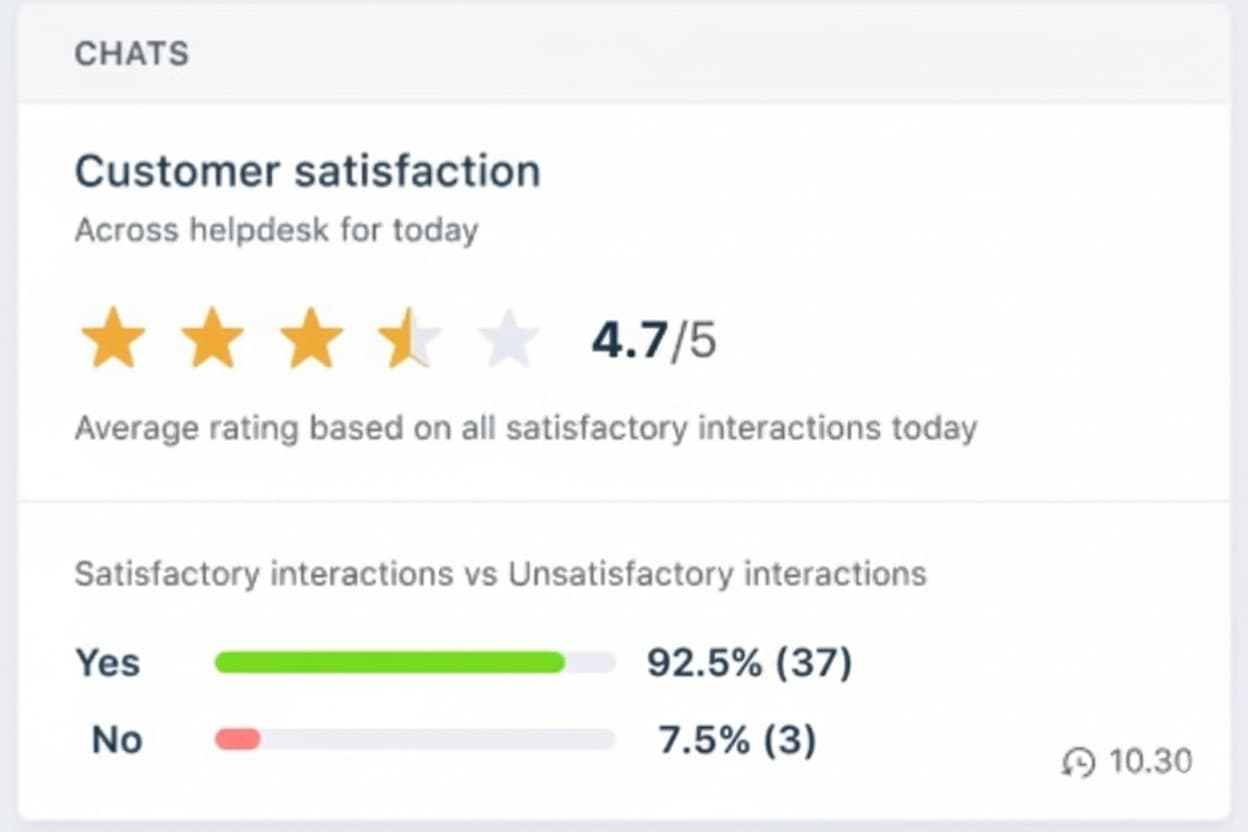Select the second gold star
This screenshot has height=832, width=1248.
pos(212,339)
